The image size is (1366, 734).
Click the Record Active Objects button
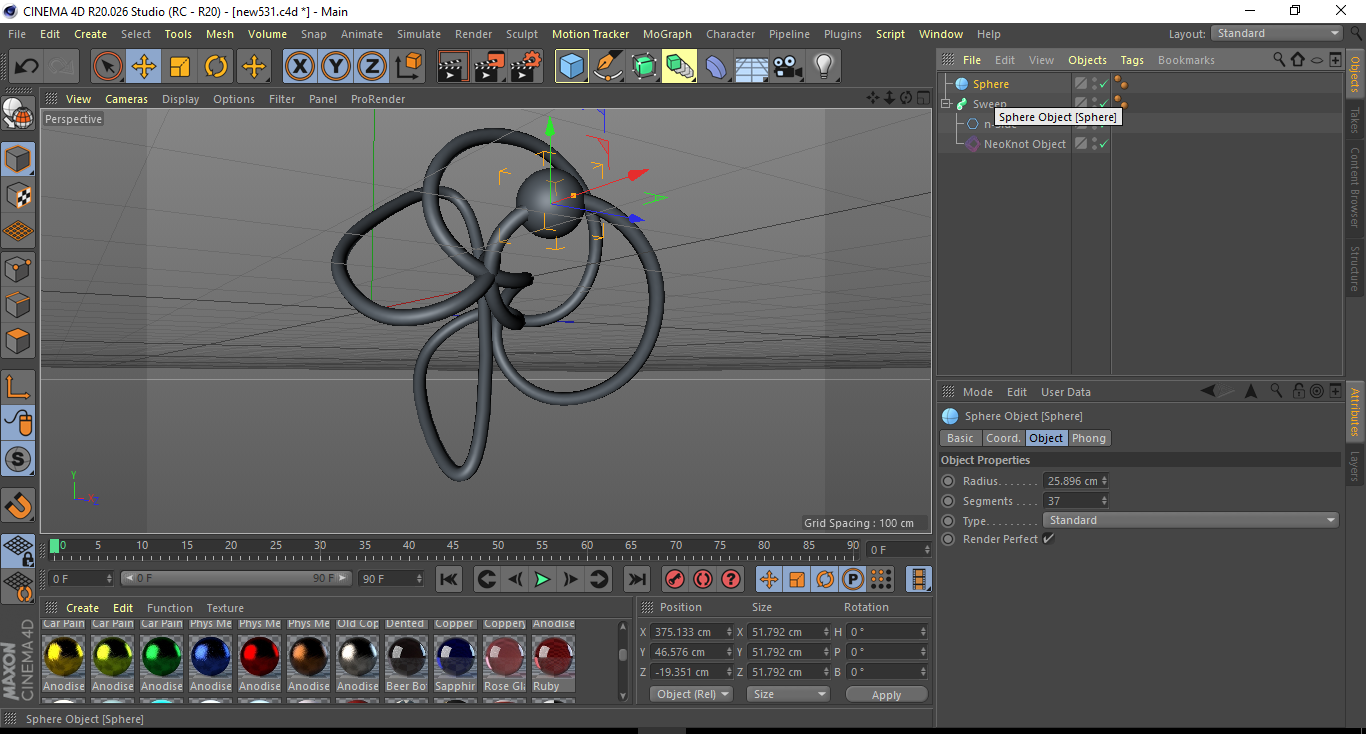[x=674, y=579]
